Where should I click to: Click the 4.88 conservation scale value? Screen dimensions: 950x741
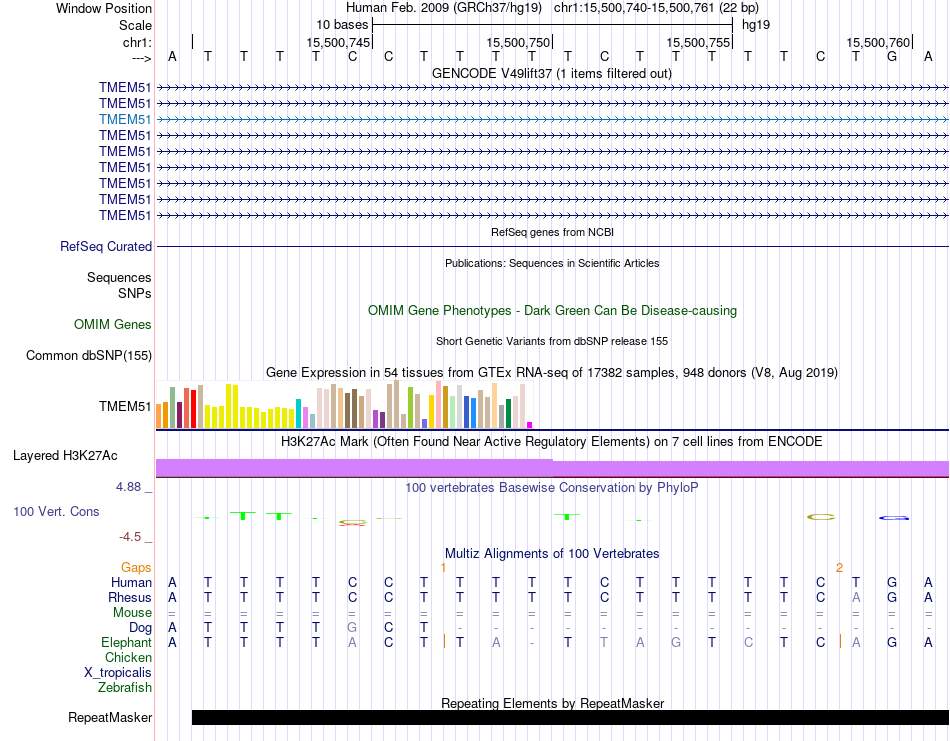click(128, 487)
